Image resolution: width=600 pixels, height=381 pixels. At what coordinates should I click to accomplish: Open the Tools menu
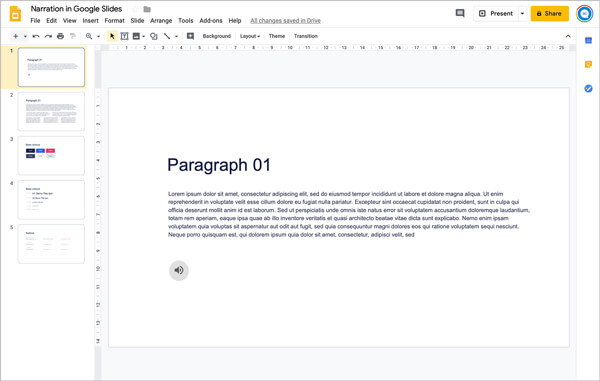(186, 21)
